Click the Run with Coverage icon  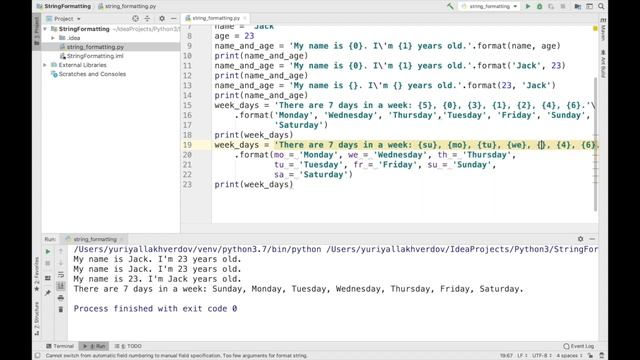point(551,6)
